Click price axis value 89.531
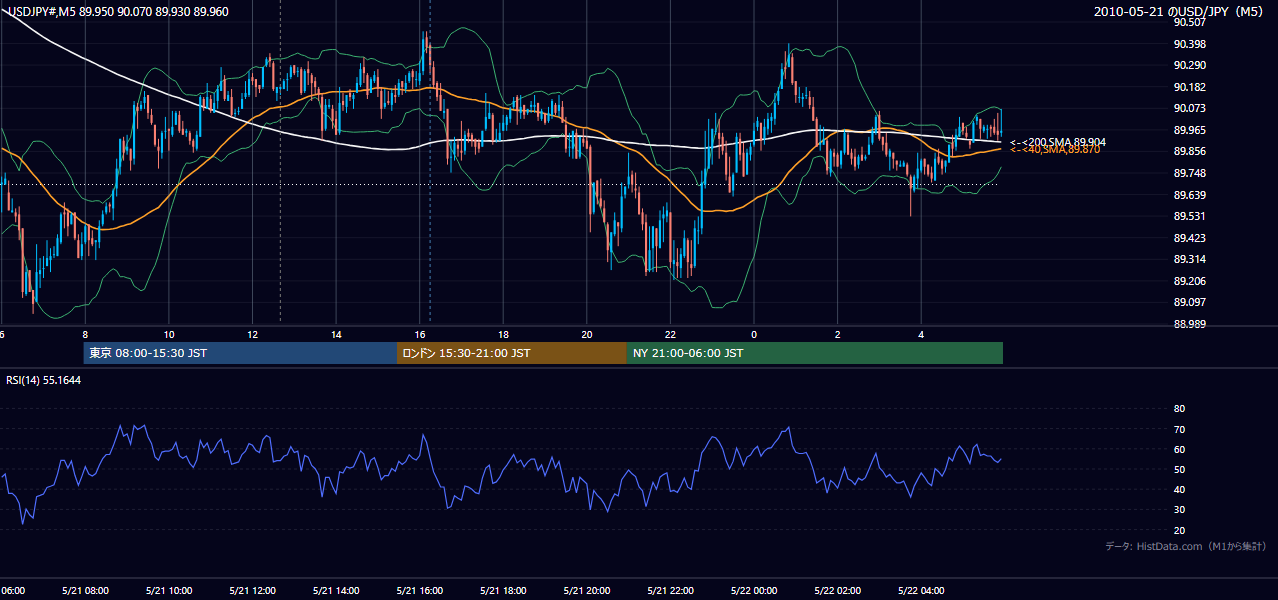 coord(1189,216)
